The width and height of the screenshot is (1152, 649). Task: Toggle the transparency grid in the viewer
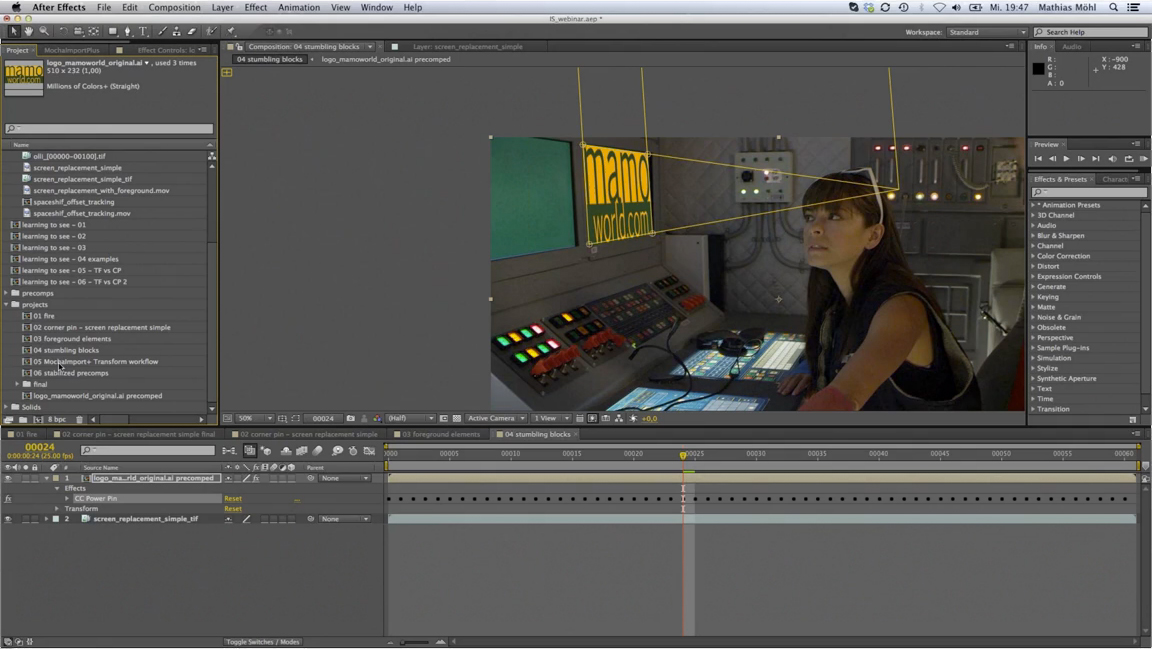[457, 418]
